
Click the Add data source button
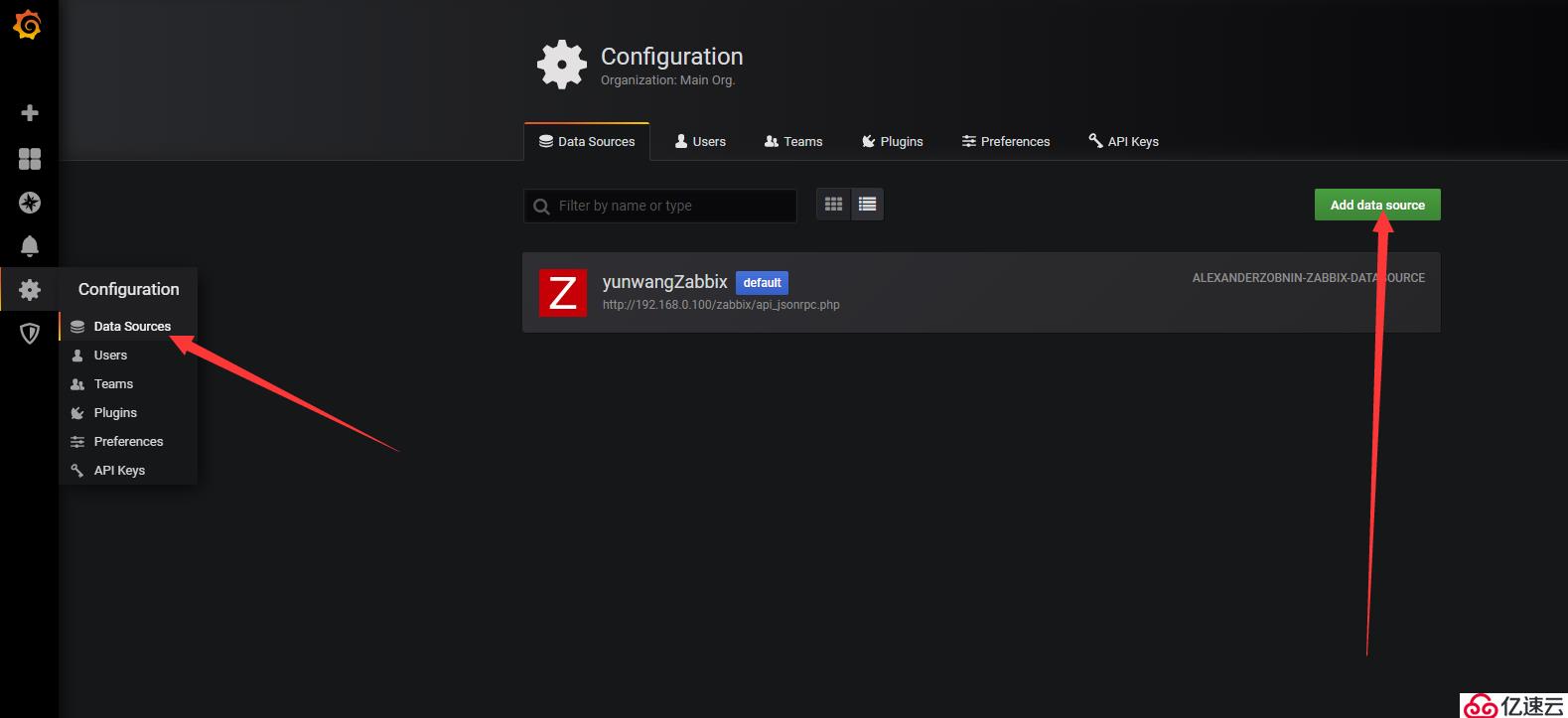click(x=1377, y=205)
